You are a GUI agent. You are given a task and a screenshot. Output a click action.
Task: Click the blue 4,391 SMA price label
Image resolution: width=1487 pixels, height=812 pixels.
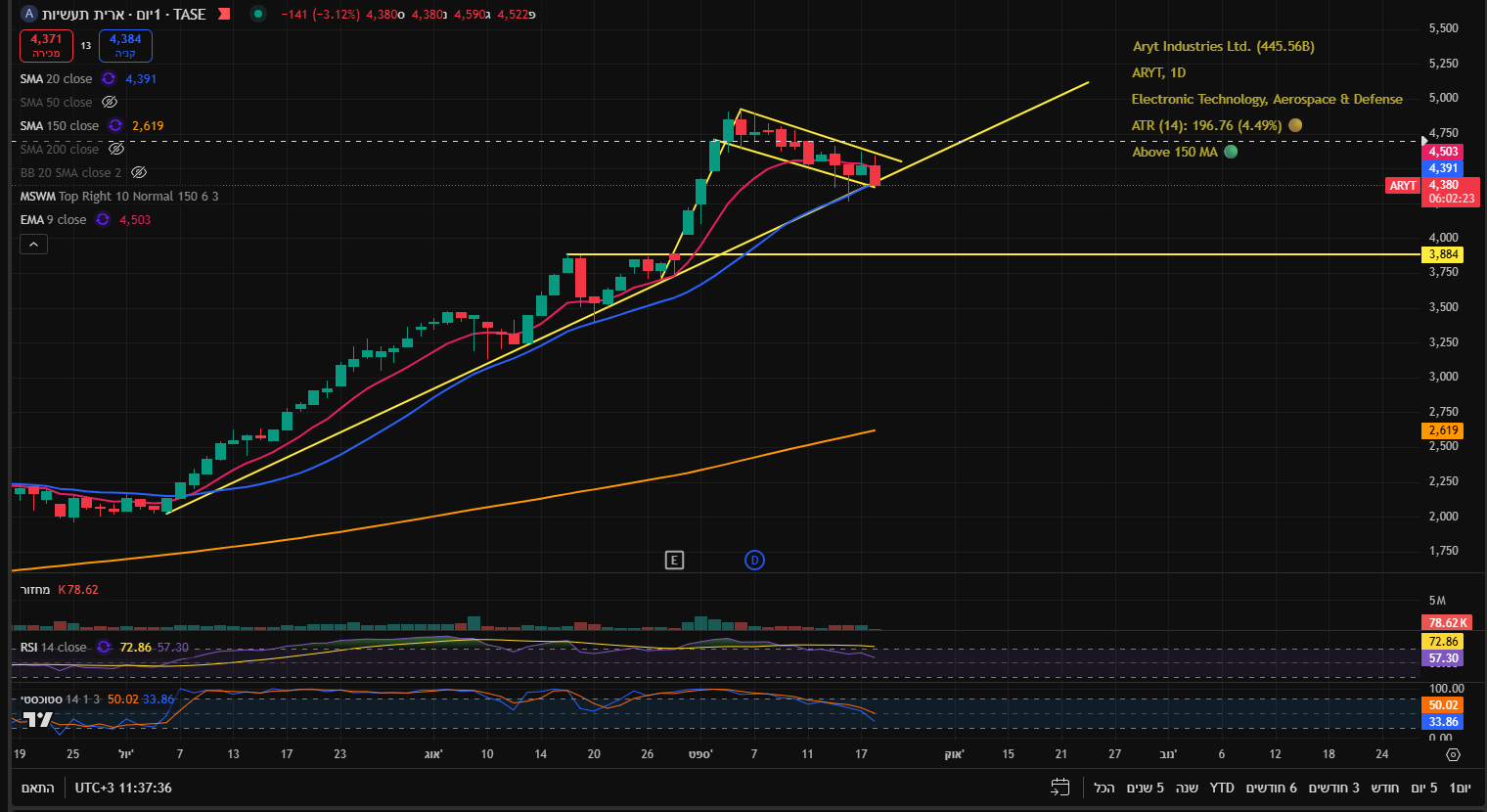click(x=1443, y=168)
